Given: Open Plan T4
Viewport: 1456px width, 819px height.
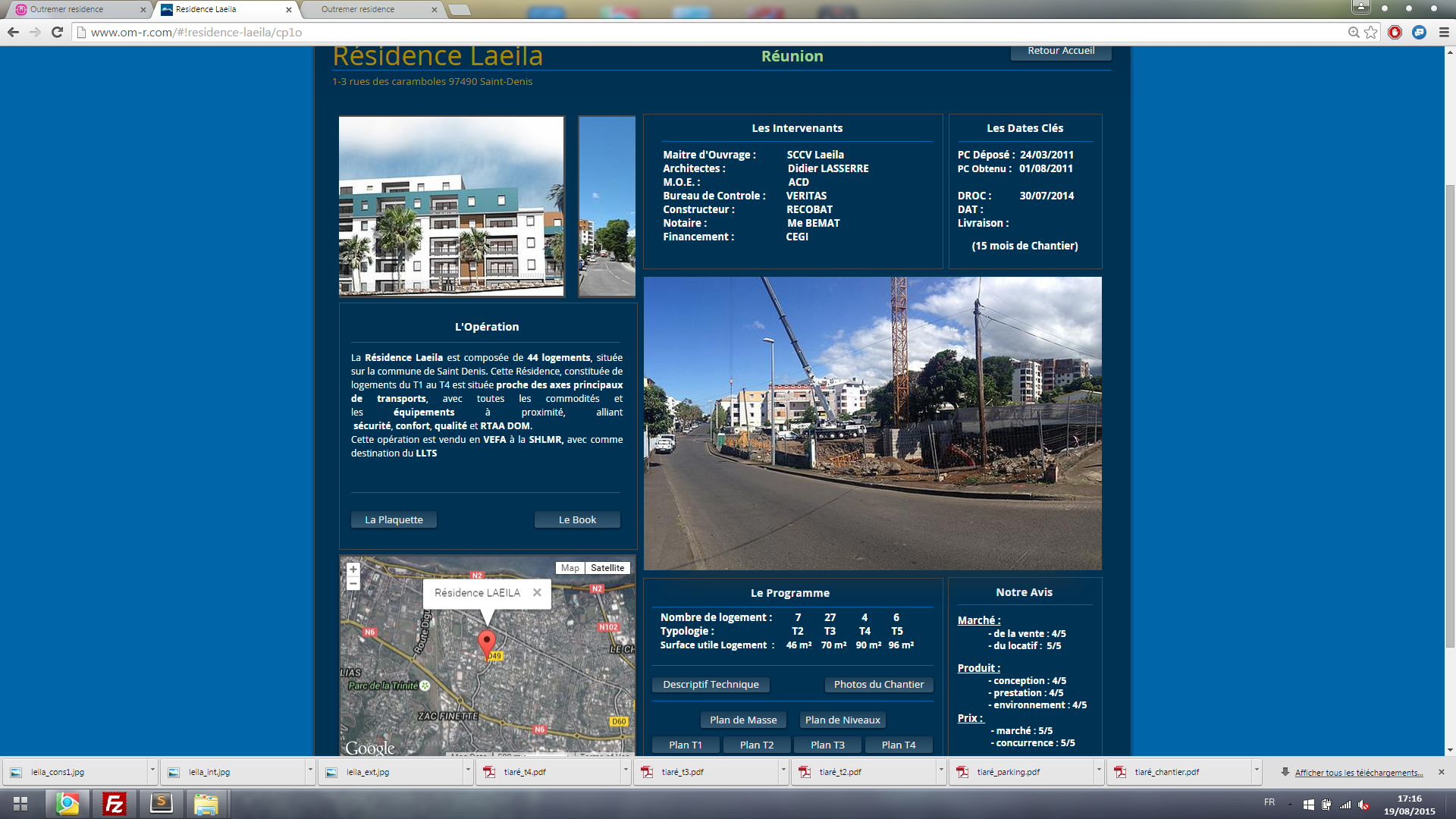Looking at the screenshot, I should tap(899, 745).
